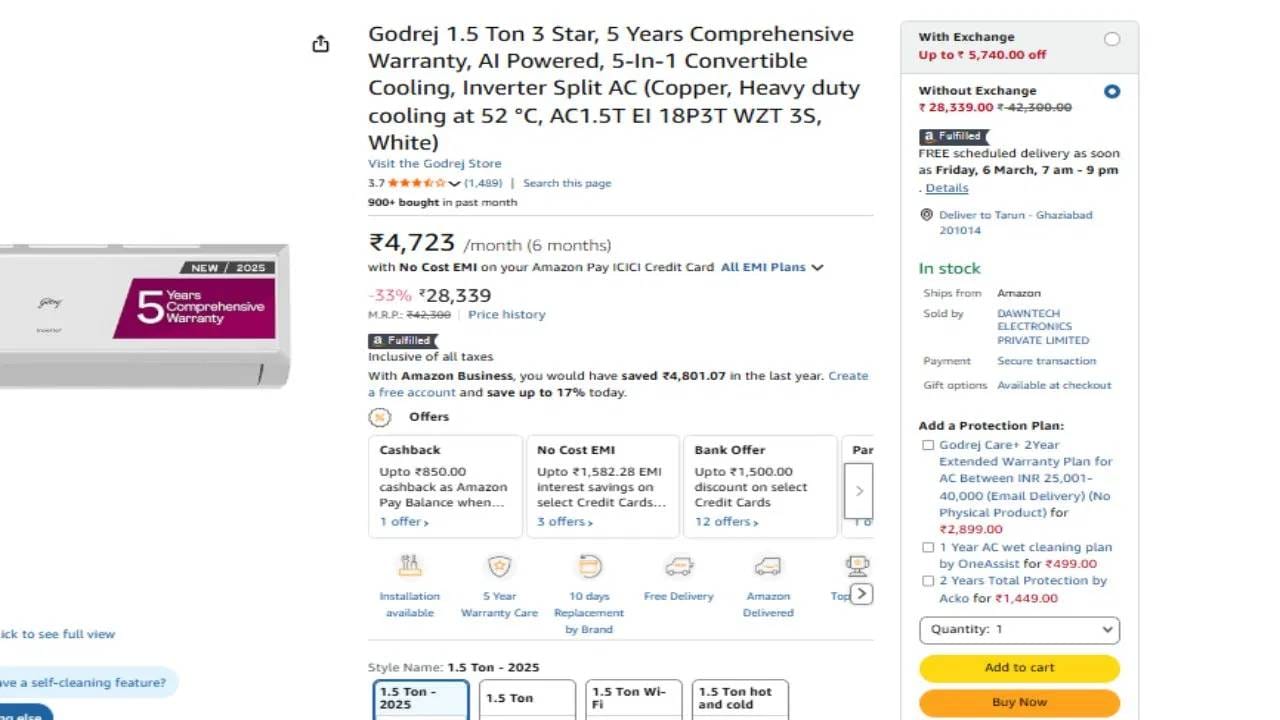Expand All EMI Plans options
This screenshot has width=1280, height=720.
[771, 267]
